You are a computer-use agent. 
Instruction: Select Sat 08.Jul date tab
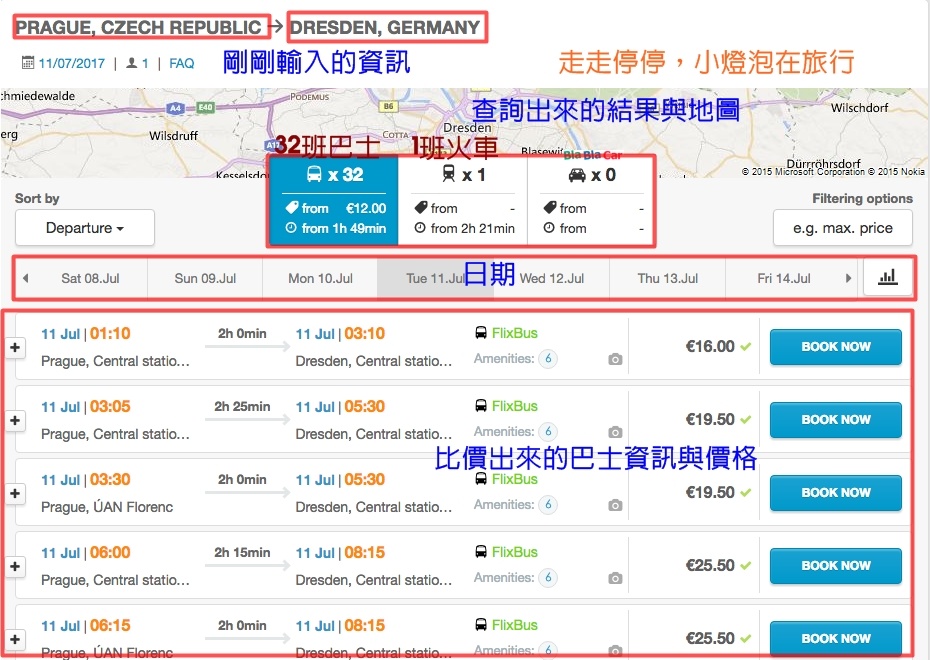tap(90, 278)
